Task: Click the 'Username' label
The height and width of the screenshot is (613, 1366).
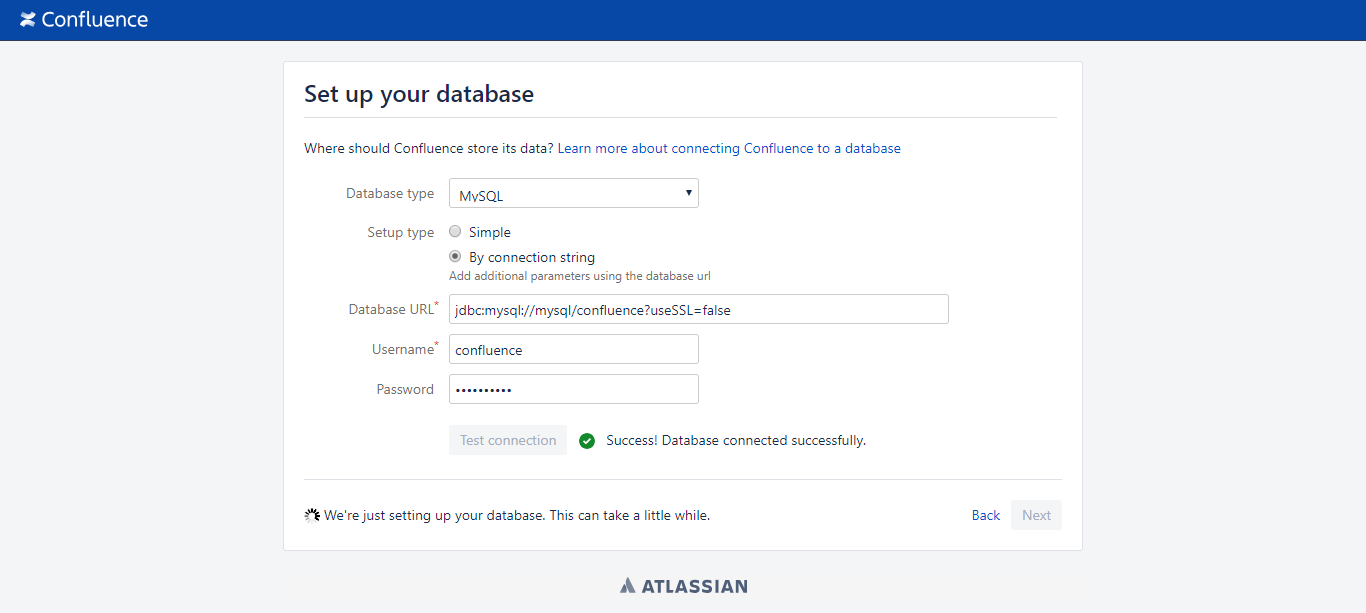Action: click(x=405, y=349)
